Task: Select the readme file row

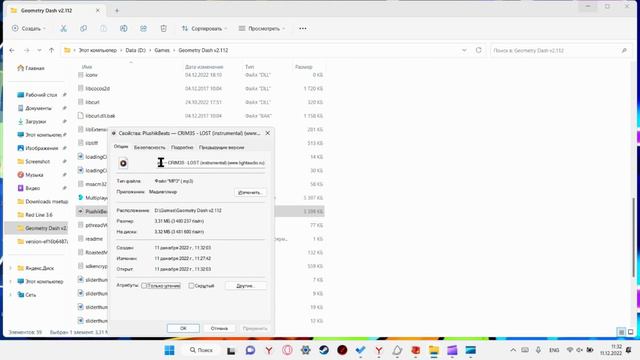Action: 93,239
